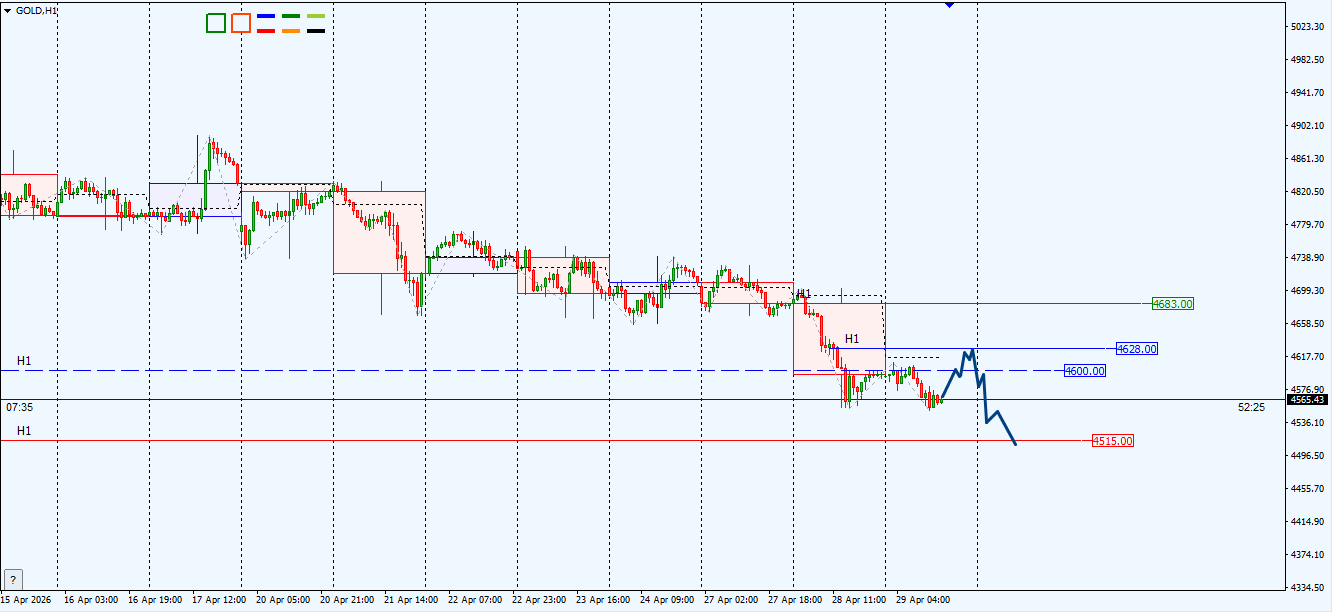Select the light green line swatch
Image resolution: width=1332 pixels, height=613 pixels.
point(316,16)
